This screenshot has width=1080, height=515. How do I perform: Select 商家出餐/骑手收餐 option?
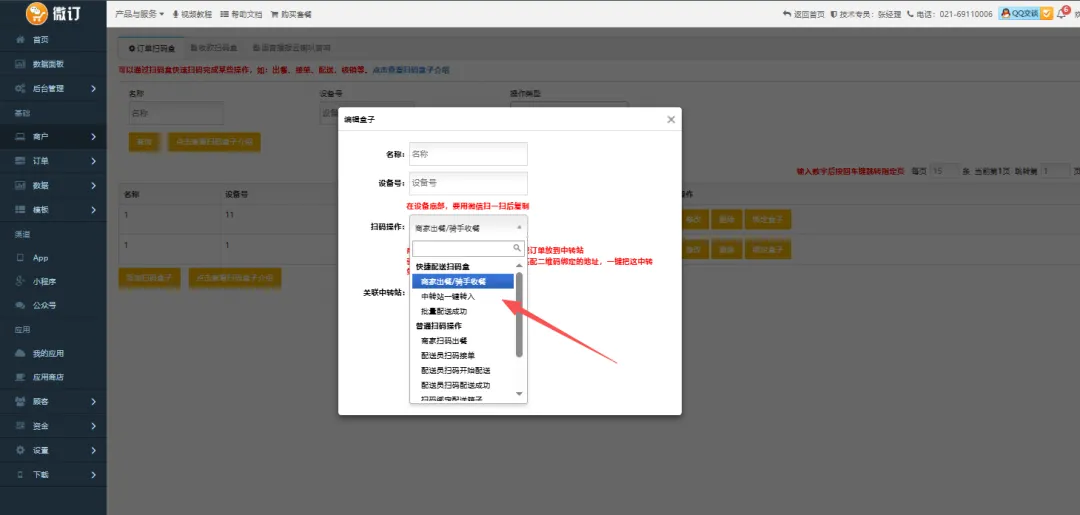(x=463, y=281)
